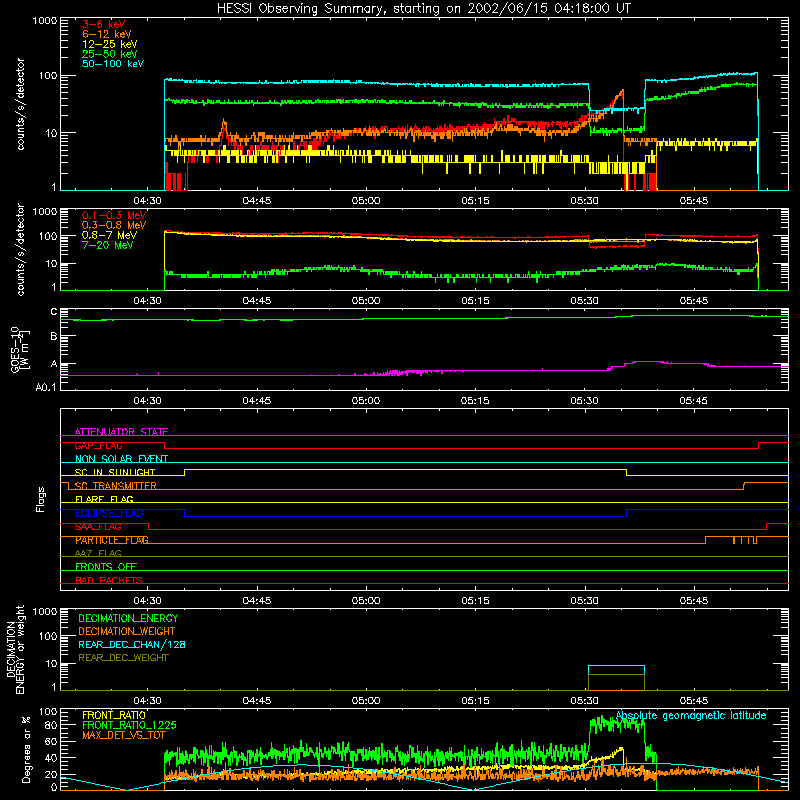Select the 3-6 keV legend label
The width and height of the screenshot is (800, 800).
click(104, 24)
